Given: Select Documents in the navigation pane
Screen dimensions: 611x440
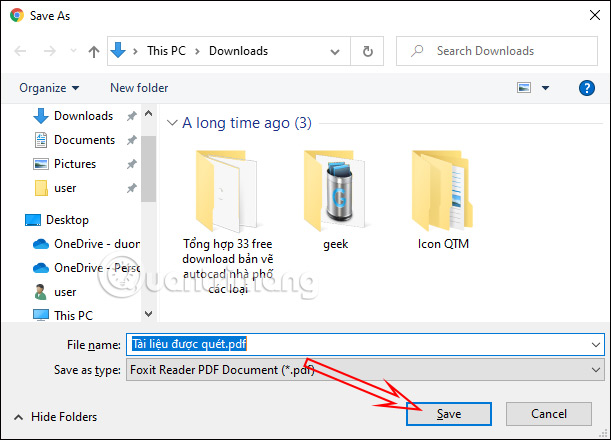Looking at the screenshot, I should pyautogui.click(x=84, y=140).
